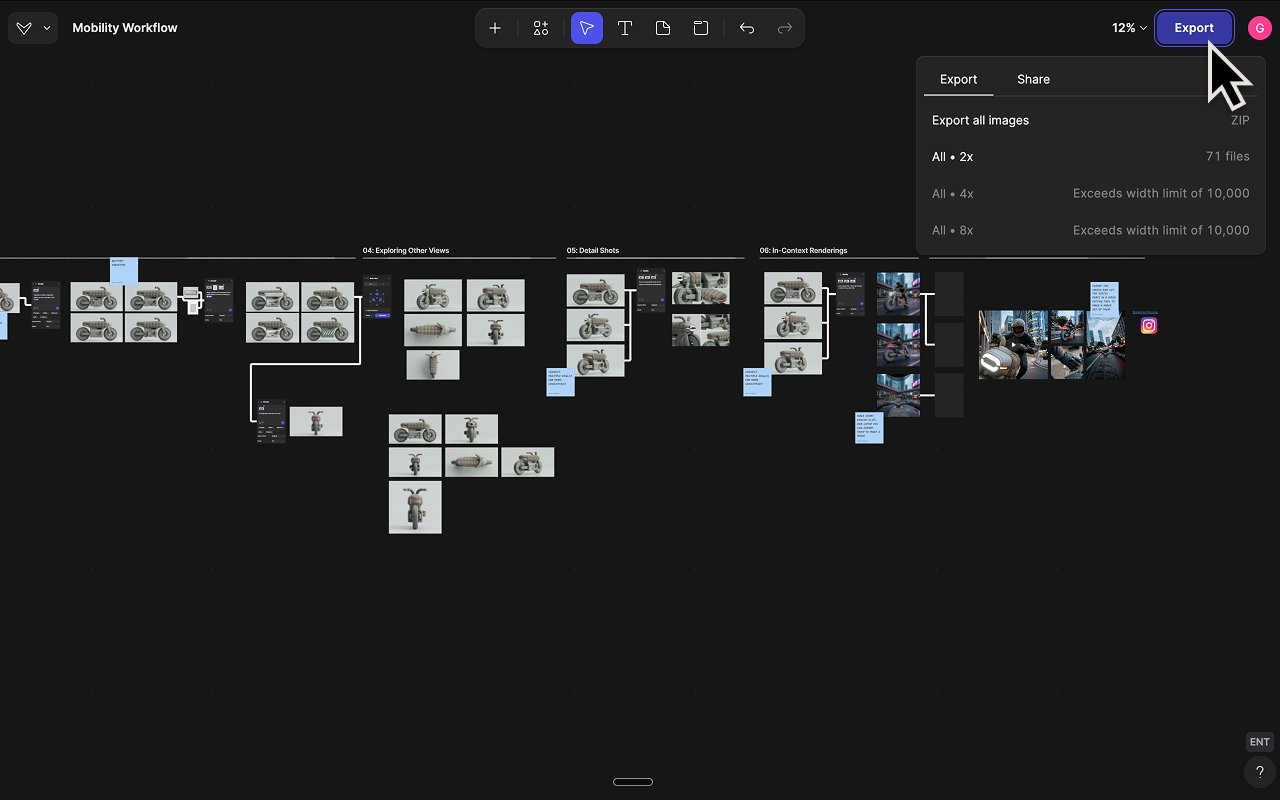Click the width limit warning on 4x row
This screenshot has height=800, width=1280.
1161,193
